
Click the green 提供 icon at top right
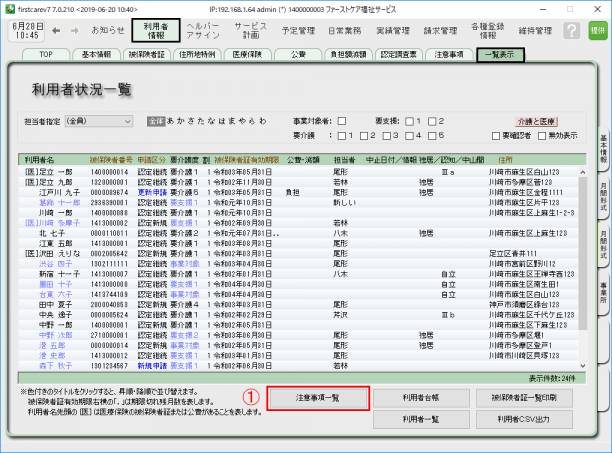[x=597, y=31]
